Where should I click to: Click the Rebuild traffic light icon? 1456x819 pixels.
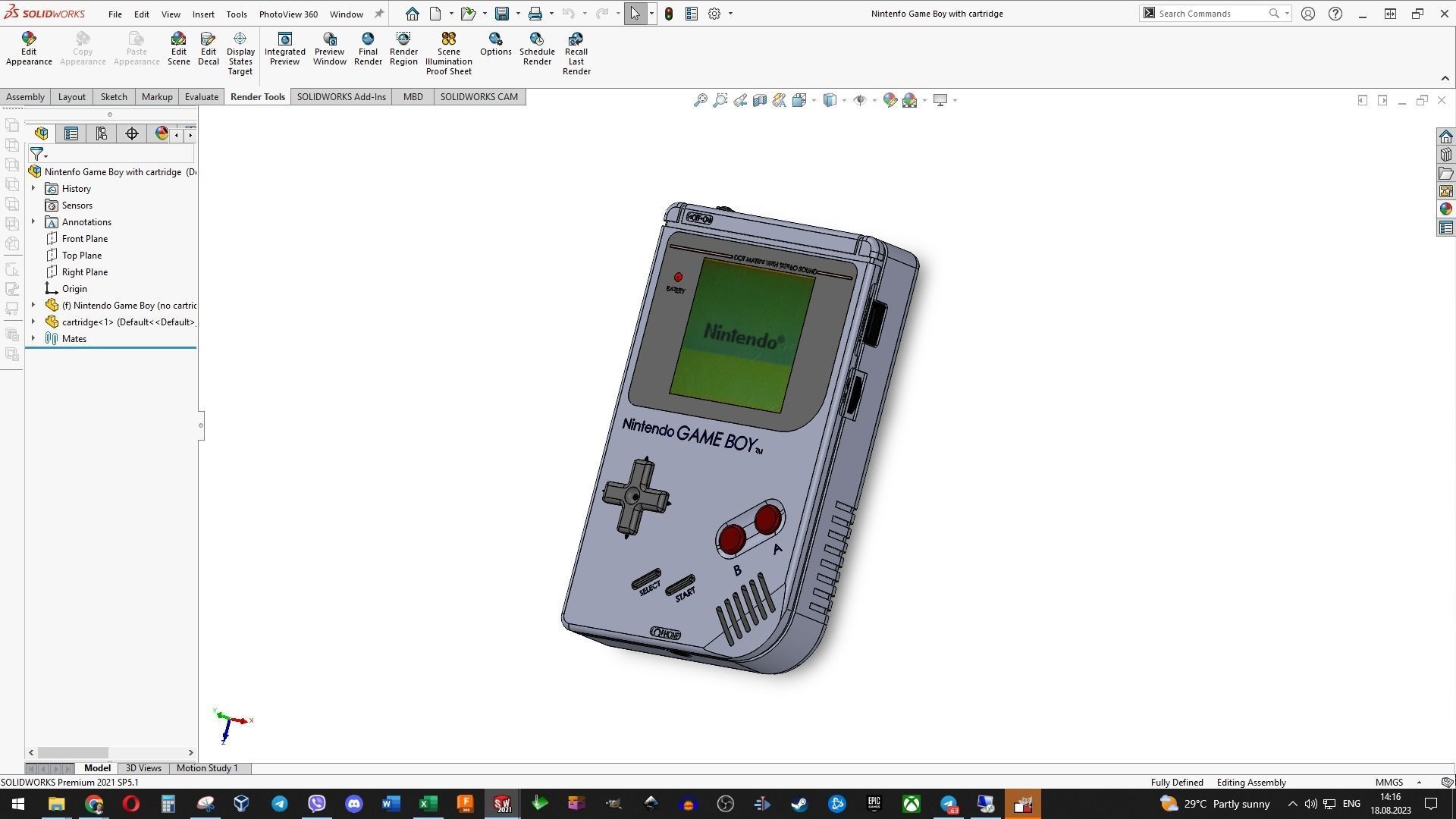pos(669,14)
